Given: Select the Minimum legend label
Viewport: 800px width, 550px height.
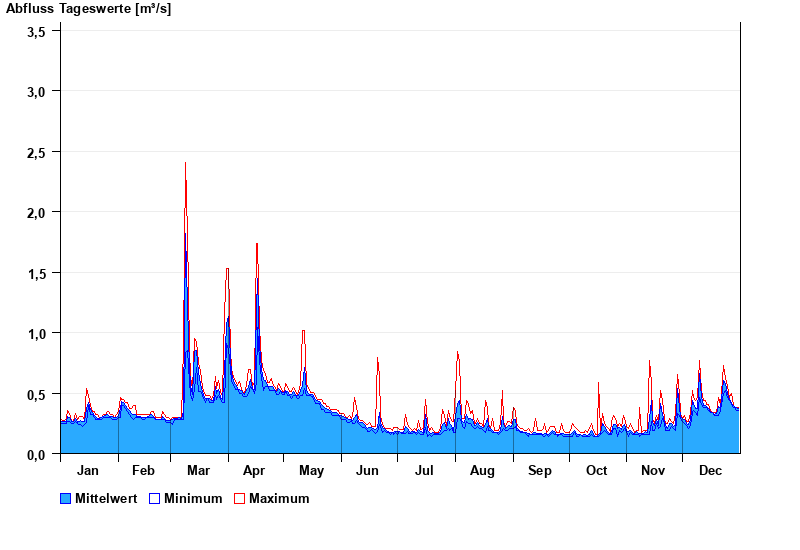Looking at the screenshot, I should point(193,498).
